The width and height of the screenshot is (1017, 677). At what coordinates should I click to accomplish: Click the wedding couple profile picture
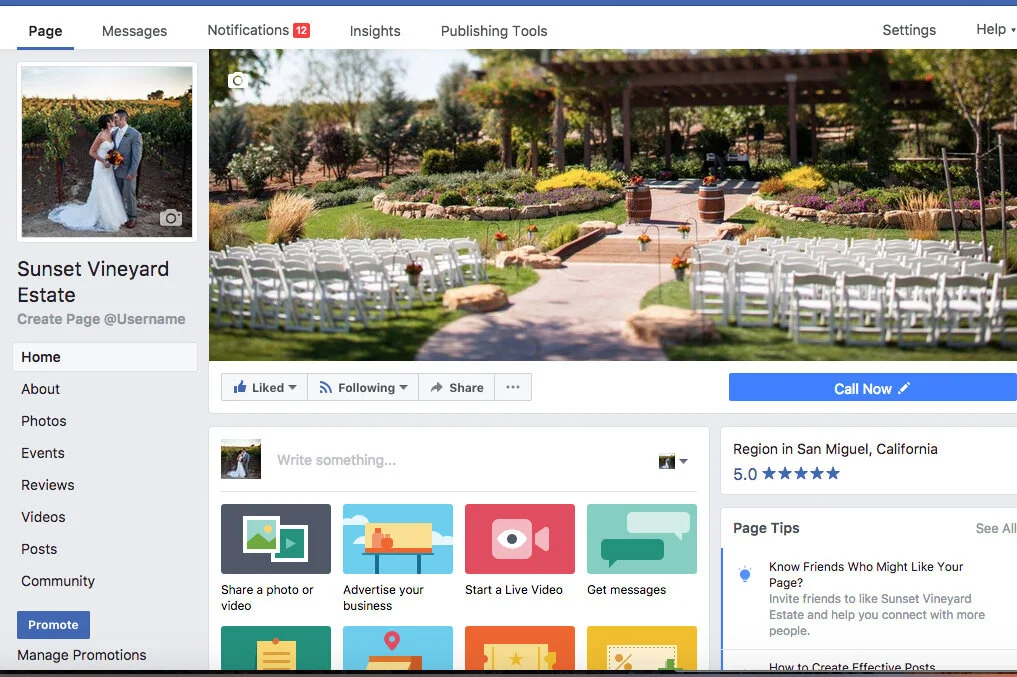point(107,152)
